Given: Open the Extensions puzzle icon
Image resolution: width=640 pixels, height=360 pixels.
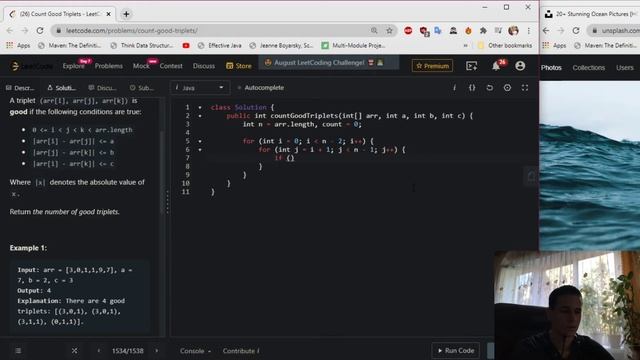Looking at the screenshot, I should pyautogui.click(x=483, y=31).
